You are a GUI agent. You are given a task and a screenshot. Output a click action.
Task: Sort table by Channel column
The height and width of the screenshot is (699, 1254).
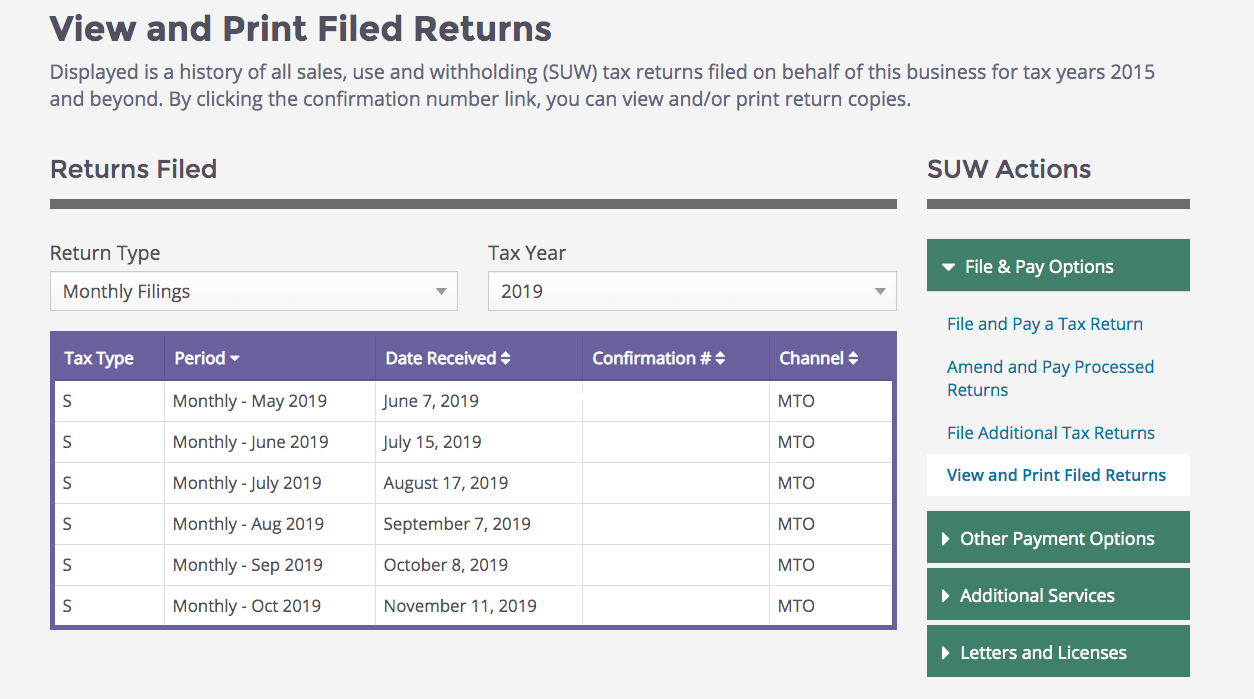[x=819, y=358]
